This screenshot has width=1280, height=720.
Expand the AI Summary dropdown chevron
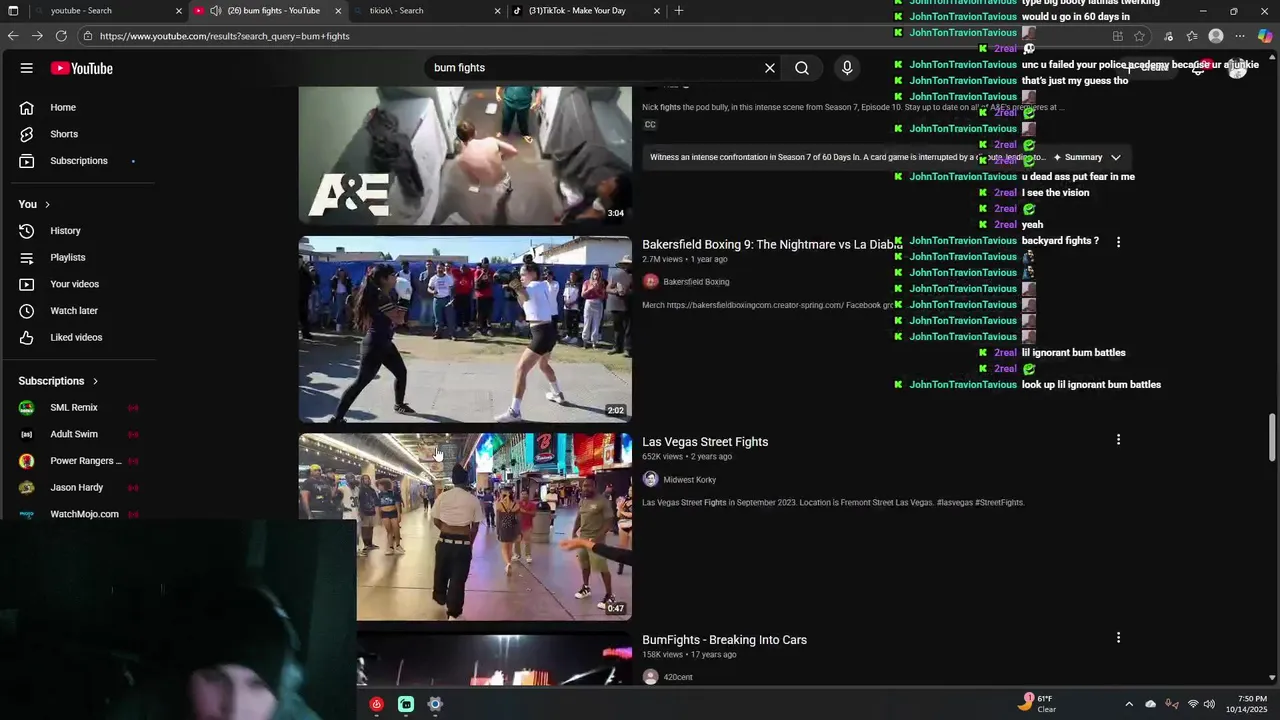(1116, 157)
